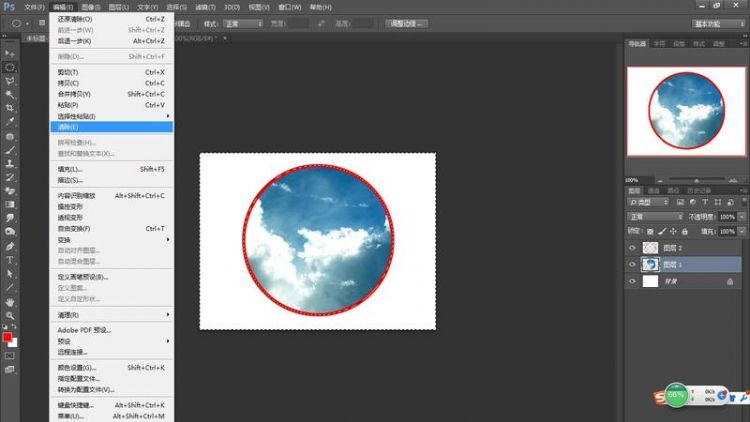Click the 调整边缘 button in options bar

tap(409, 22)
